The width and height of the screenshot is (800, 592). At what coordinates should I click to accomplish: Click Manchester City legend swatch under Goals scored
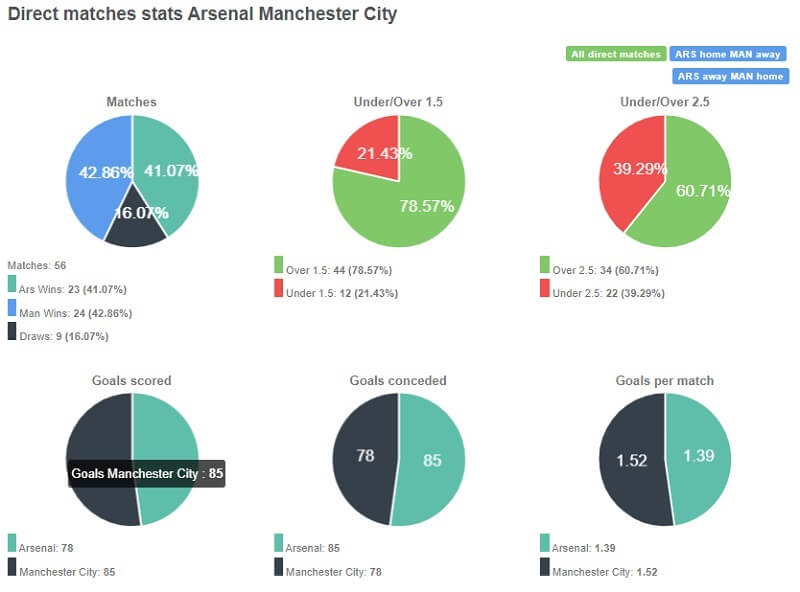coord(12,567)
